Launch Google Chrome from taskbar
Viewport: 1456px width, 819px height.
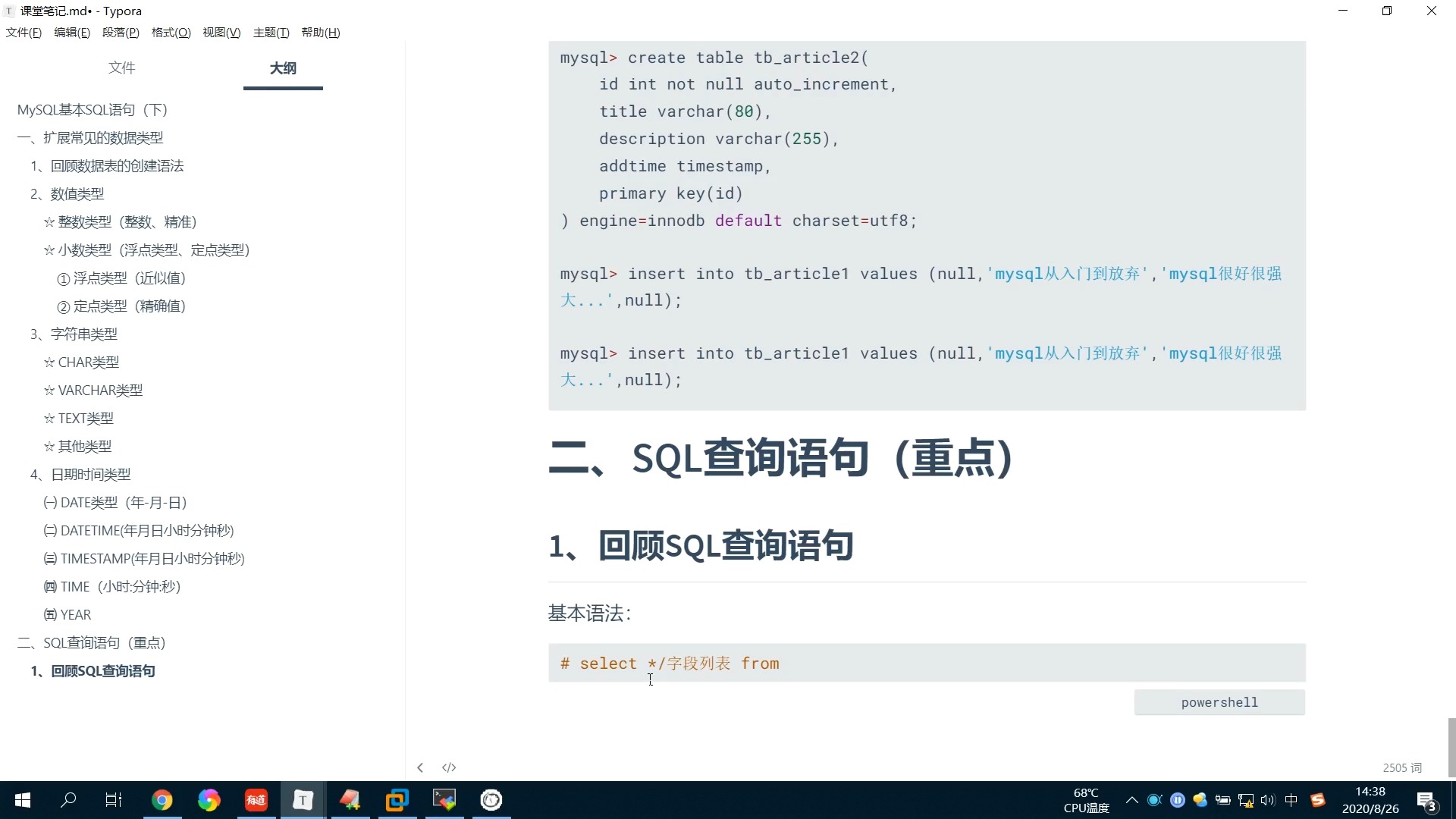pos(162,800)
